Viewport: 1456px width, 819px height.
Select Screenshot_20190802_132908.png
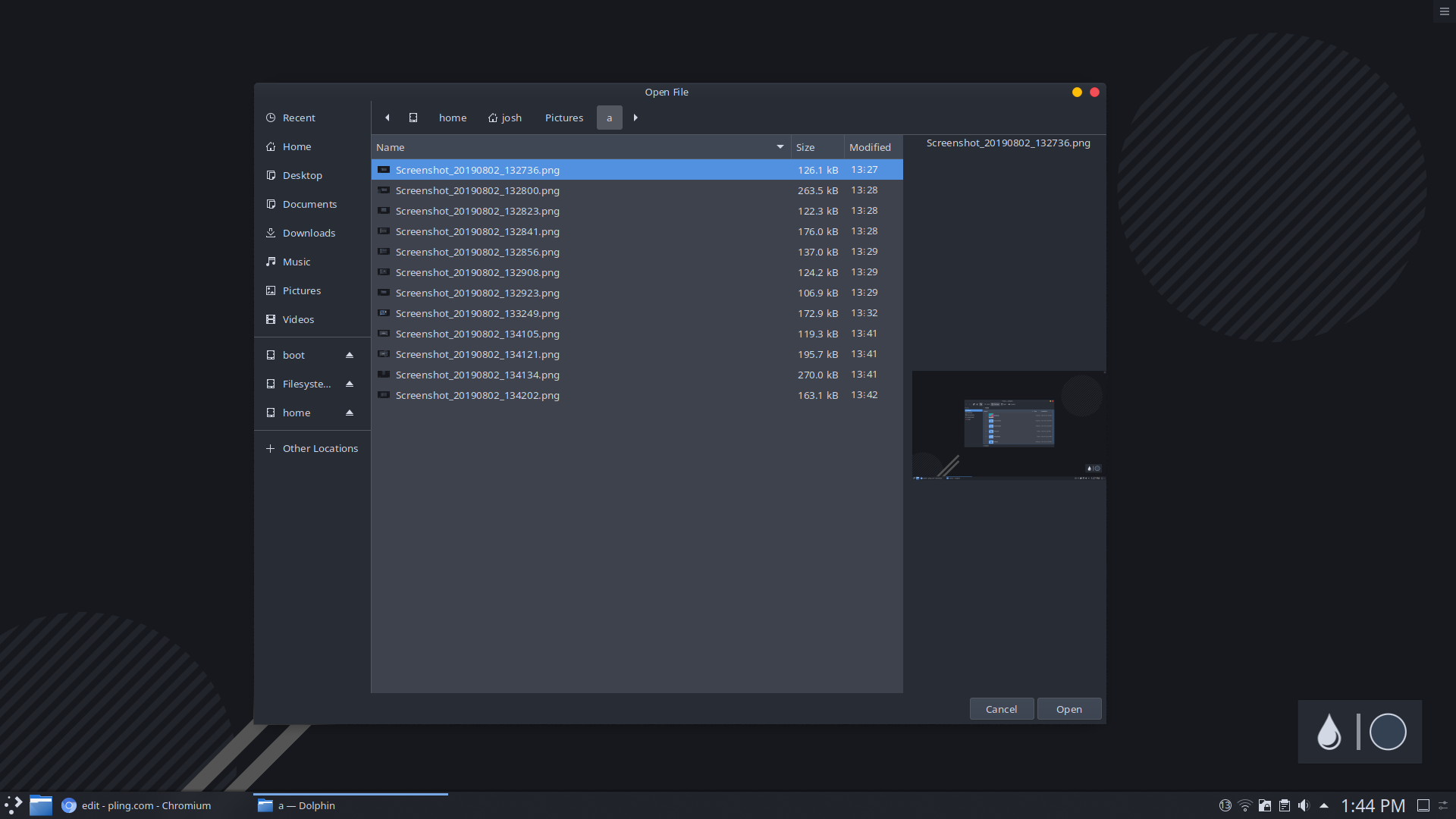(x=637, y=272)
